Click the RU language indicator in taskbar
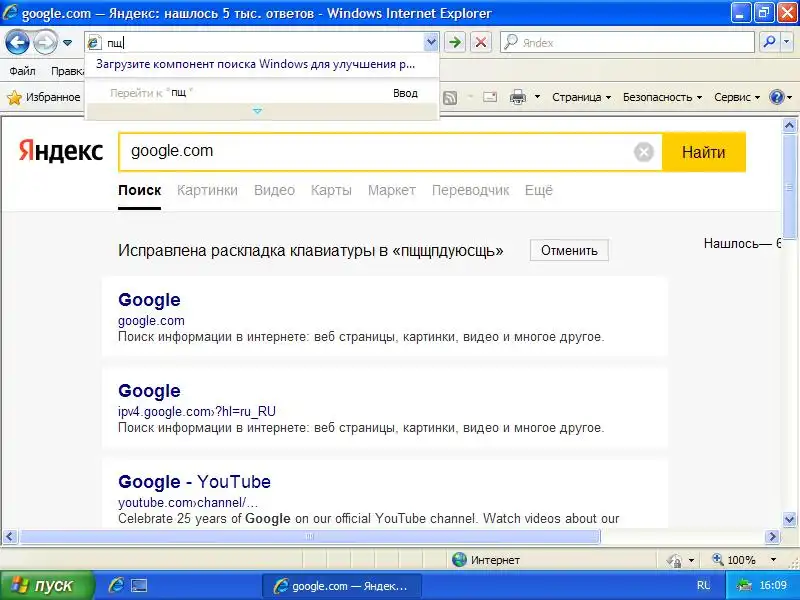This screenshot has width=800, height=600. pyautogui.click(x=703, y=585)
